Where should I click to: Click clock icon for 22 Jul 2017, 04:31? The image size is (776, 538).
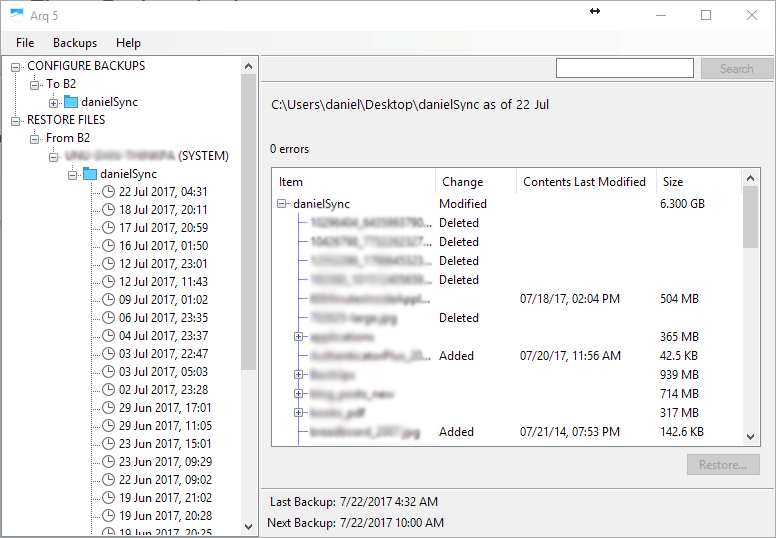[x=108, y=192]
